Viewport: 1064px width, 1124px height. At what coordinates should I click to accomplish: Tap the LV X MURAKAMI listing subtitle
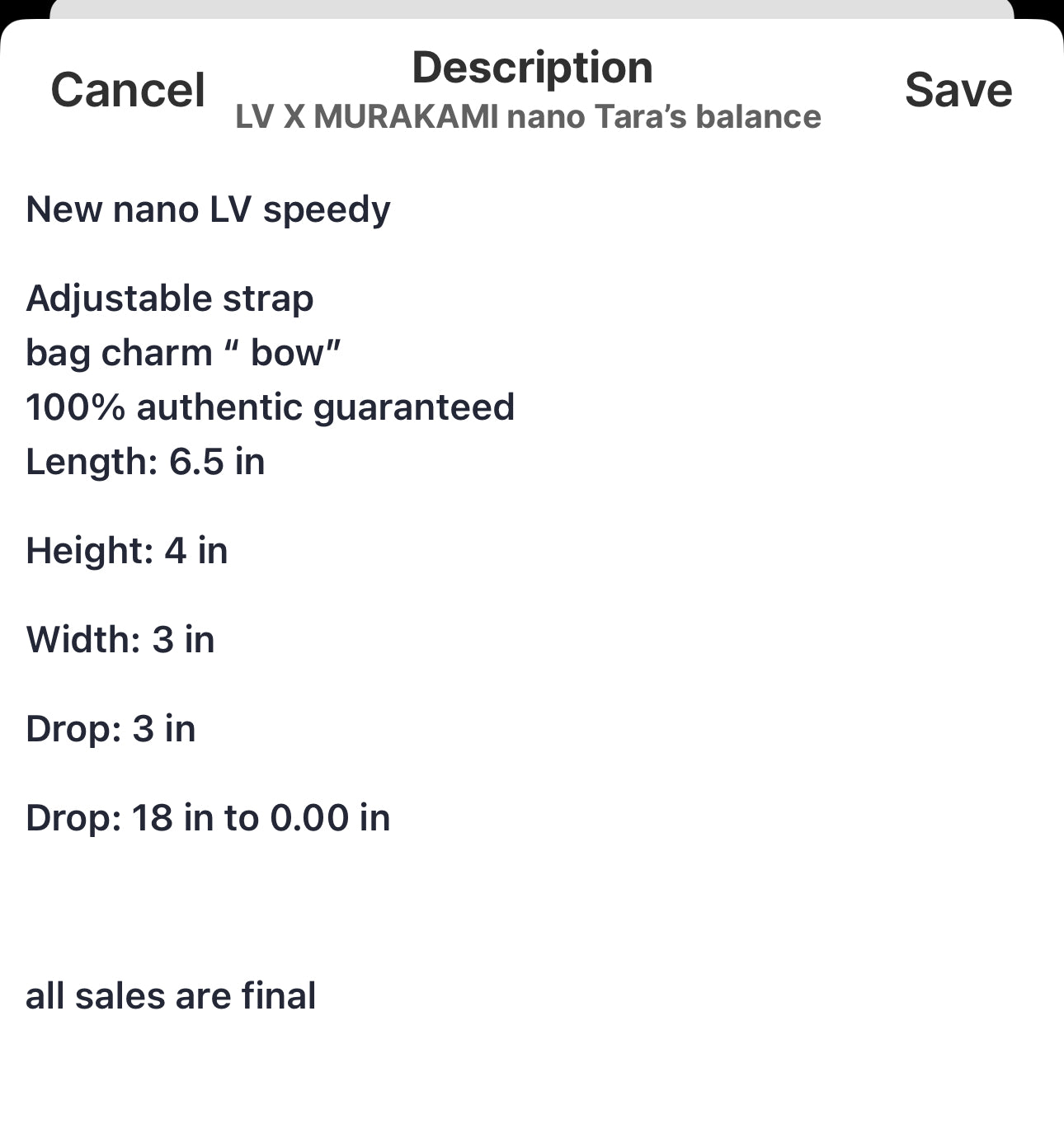[529, 117]
